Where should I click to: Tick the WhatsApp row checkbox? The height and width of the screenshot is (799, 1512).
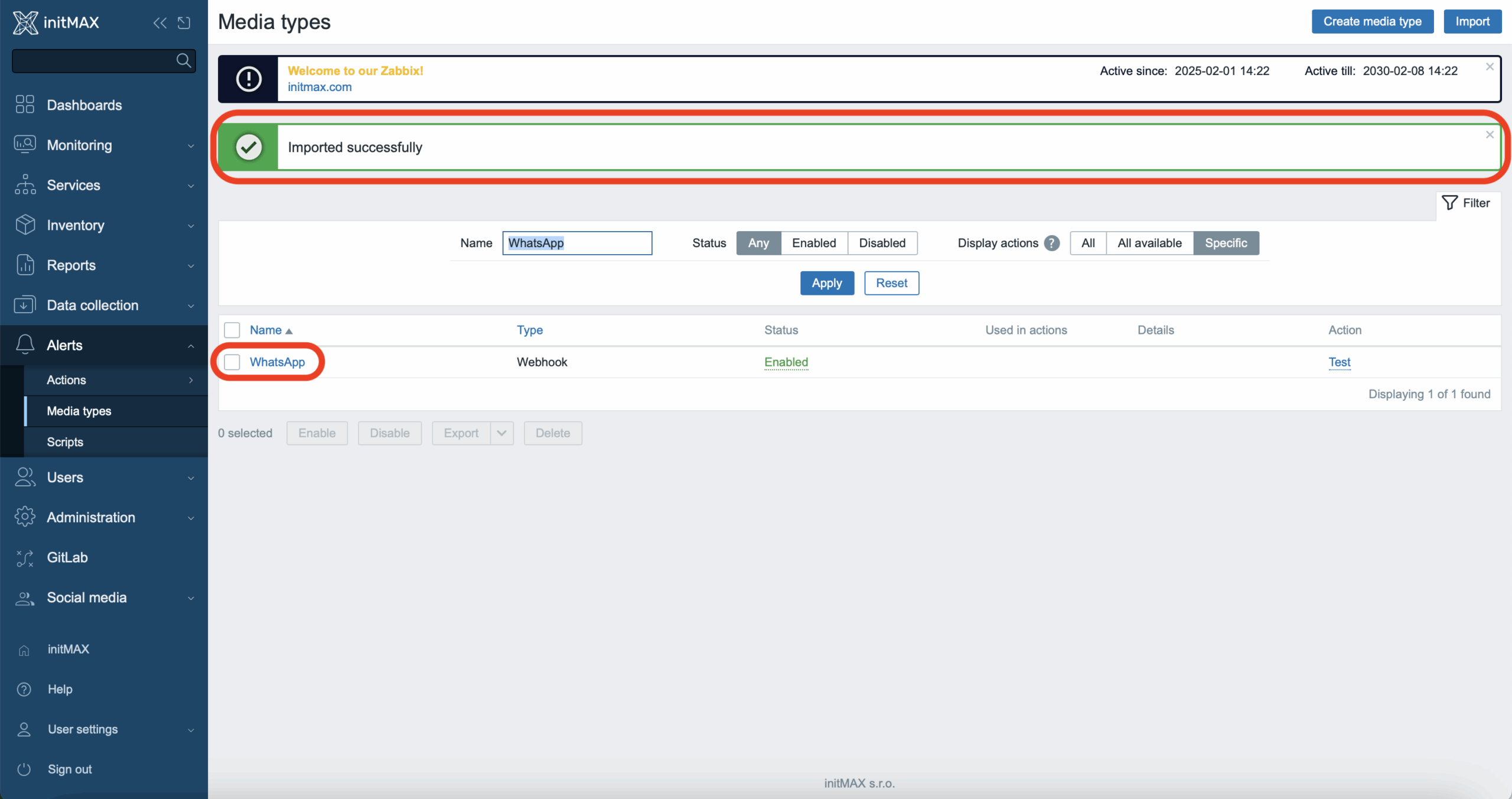point(232,362)
